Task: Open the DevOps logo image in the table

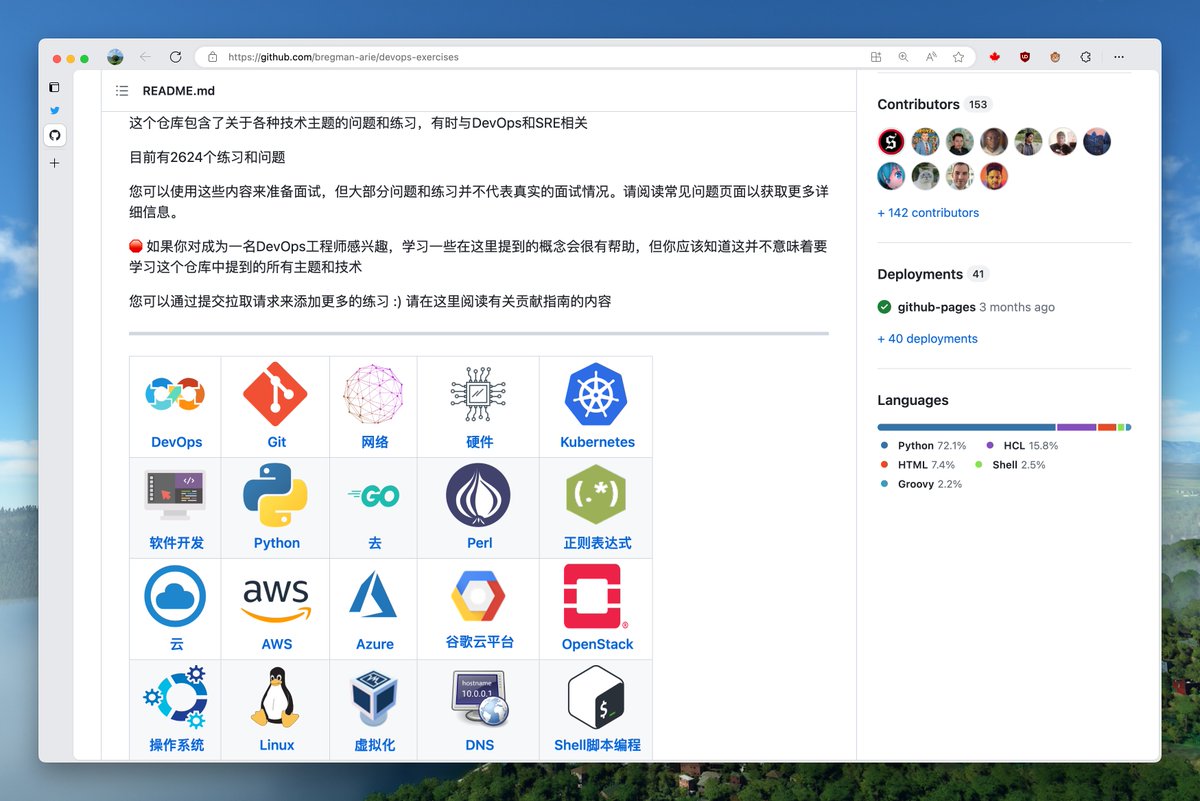Action: click(x=176, y=394)
